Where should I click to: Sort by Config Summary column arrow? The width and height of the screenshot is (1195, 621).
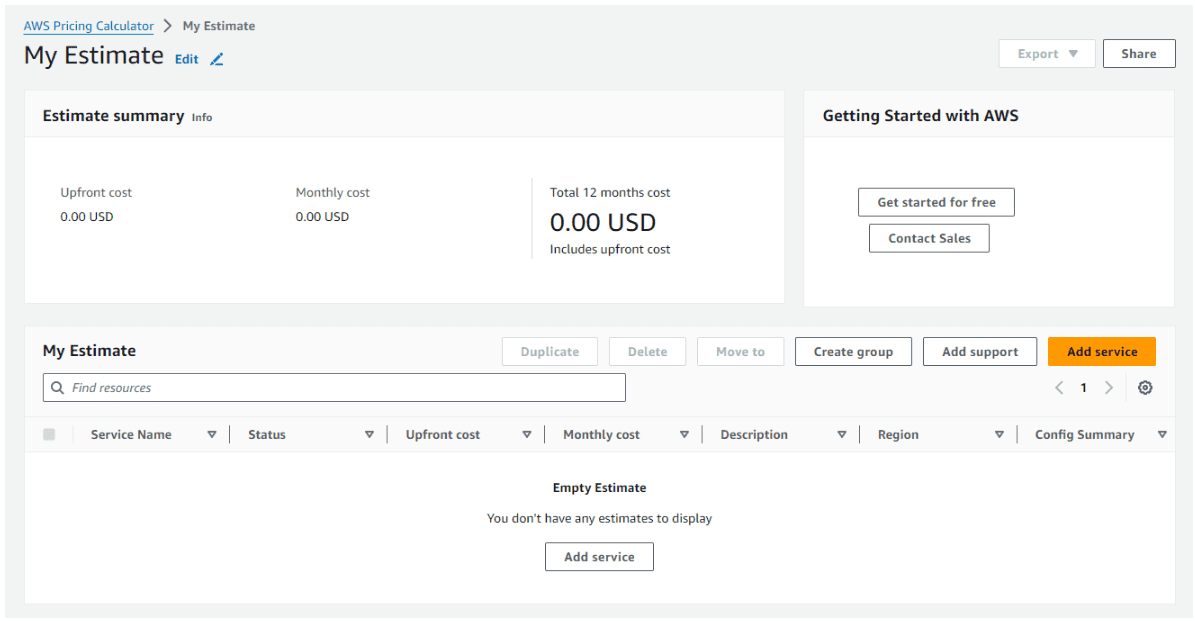(x=1162, y=434)
